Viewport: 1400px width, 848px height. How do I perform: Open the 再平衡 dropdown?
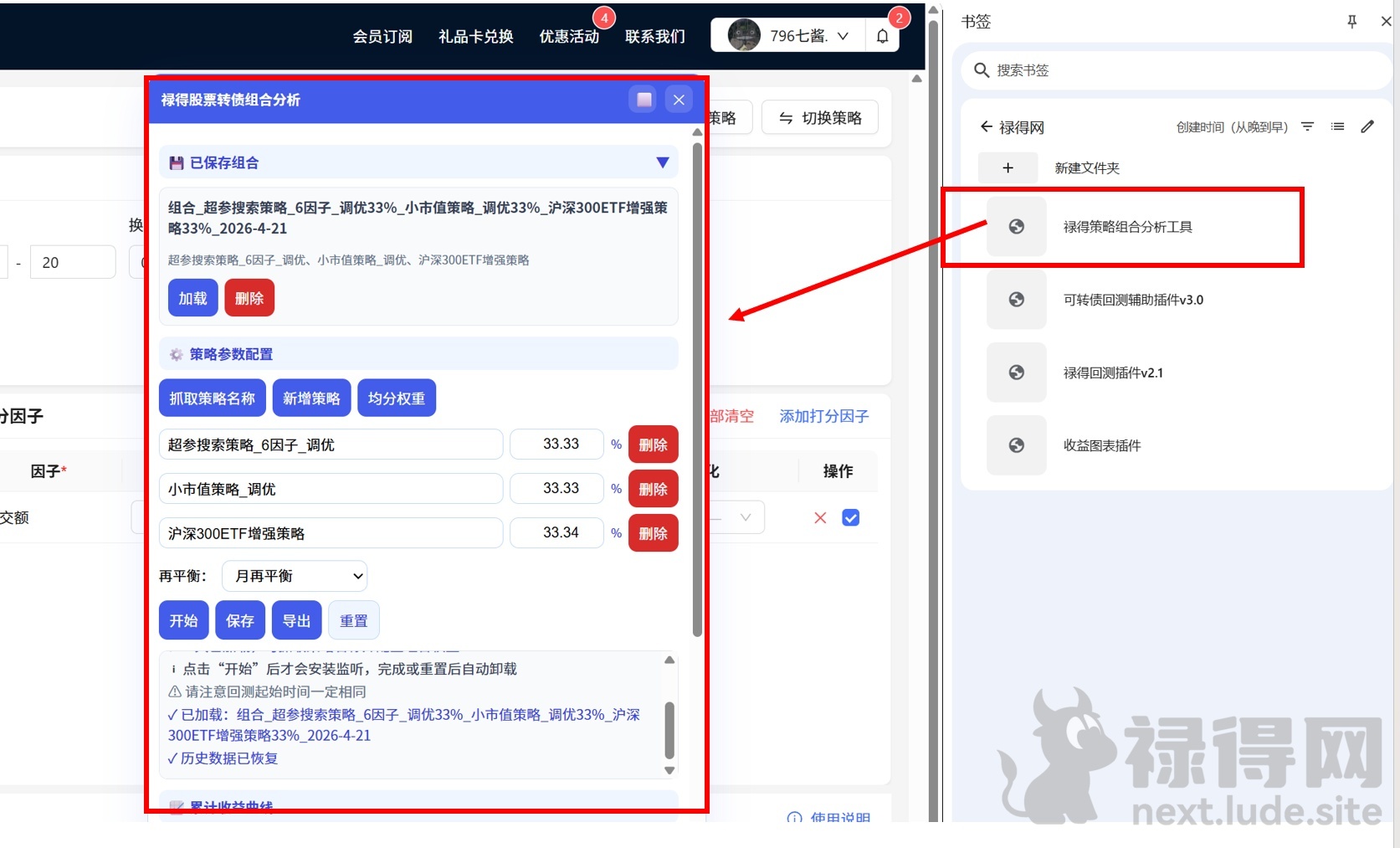295,576
